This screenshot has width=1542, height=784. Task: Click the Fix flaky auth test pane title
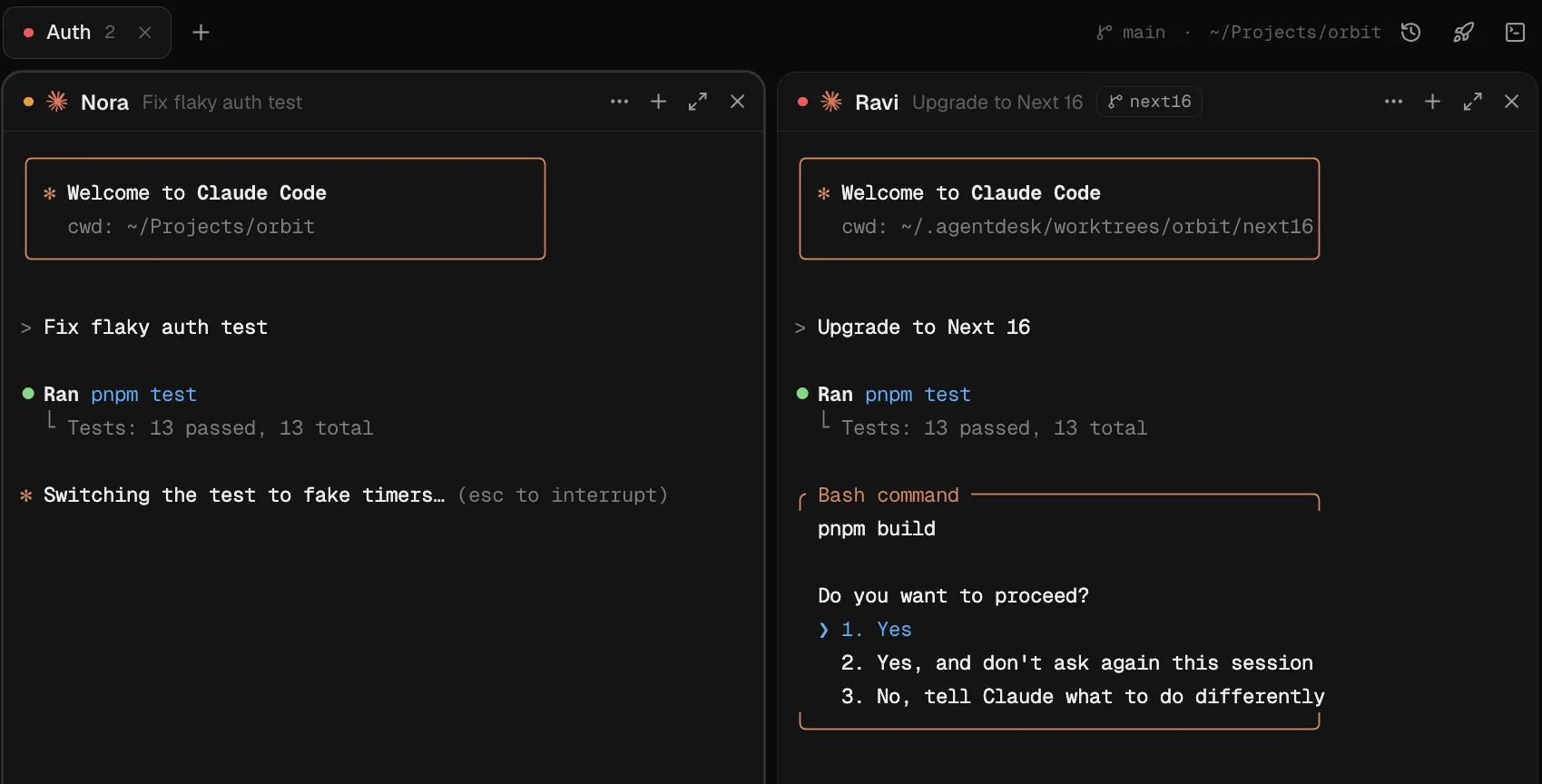click(222, 103)
